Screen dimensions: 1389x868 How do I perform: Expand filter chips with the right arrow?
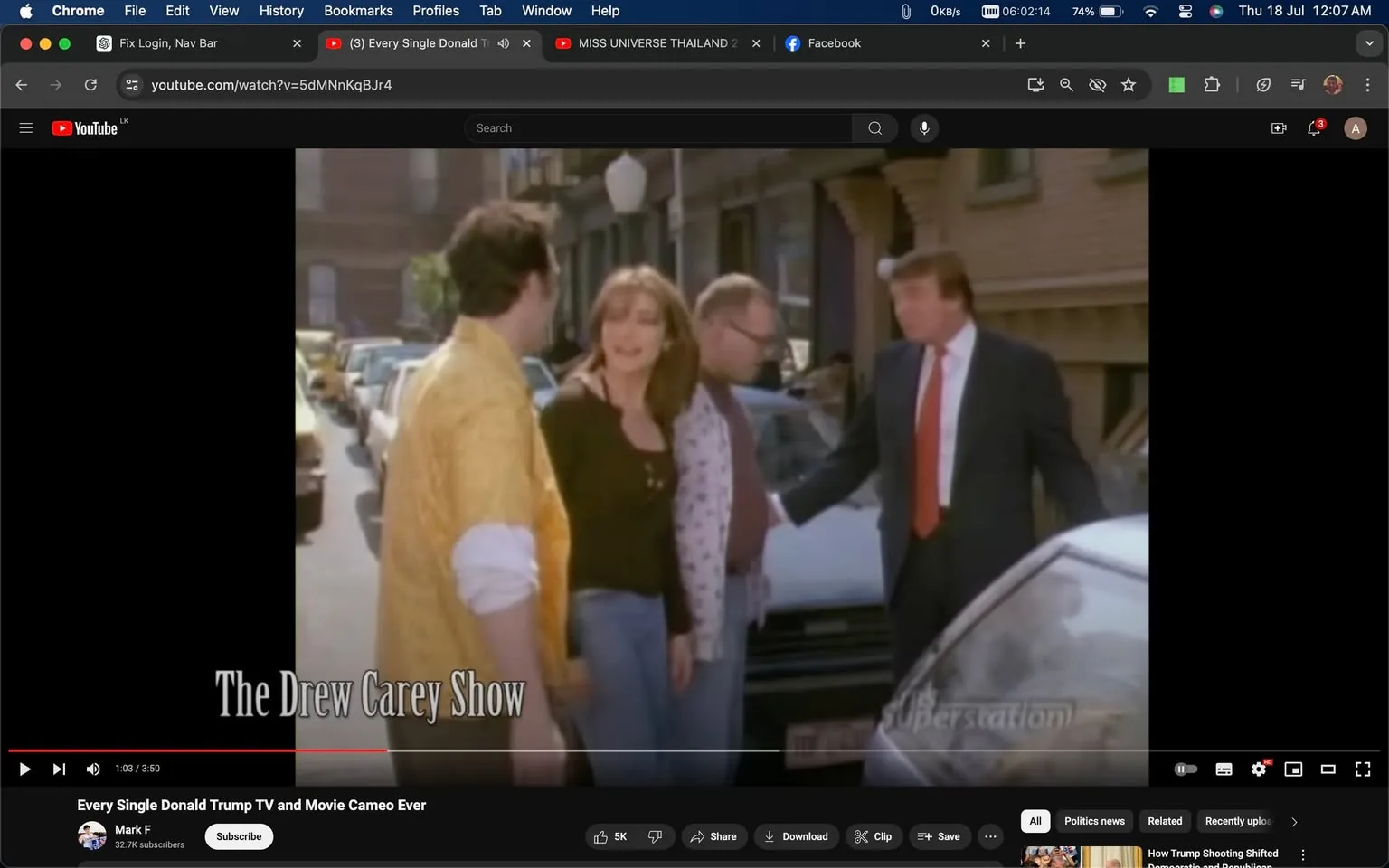1293,822
